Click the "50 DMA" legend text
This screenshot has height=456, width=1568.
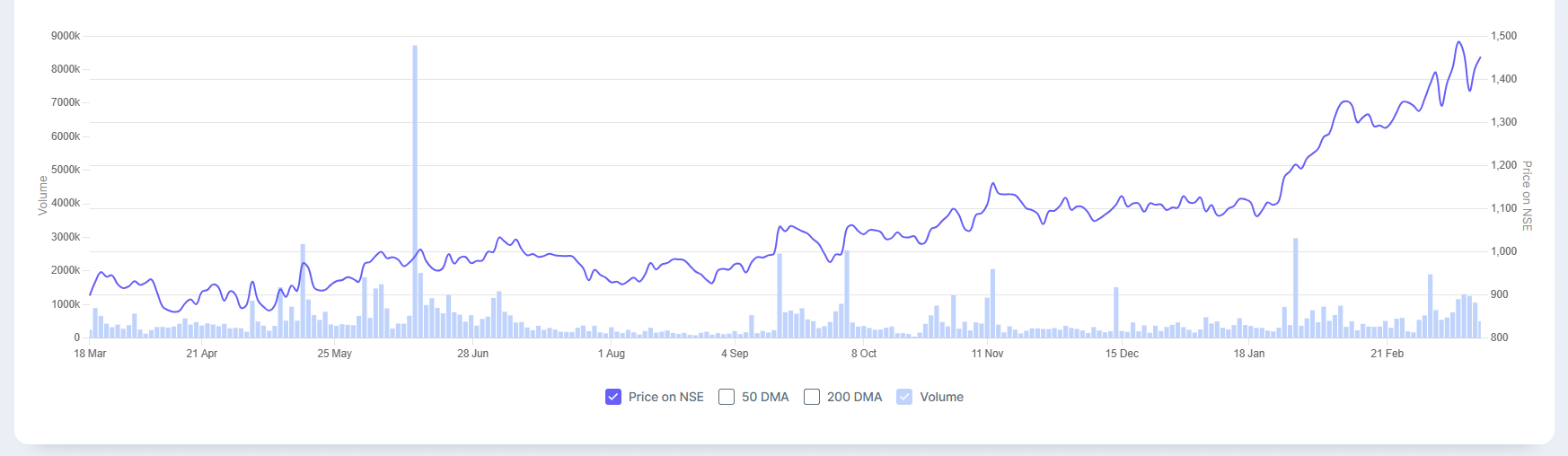point(765,397)
